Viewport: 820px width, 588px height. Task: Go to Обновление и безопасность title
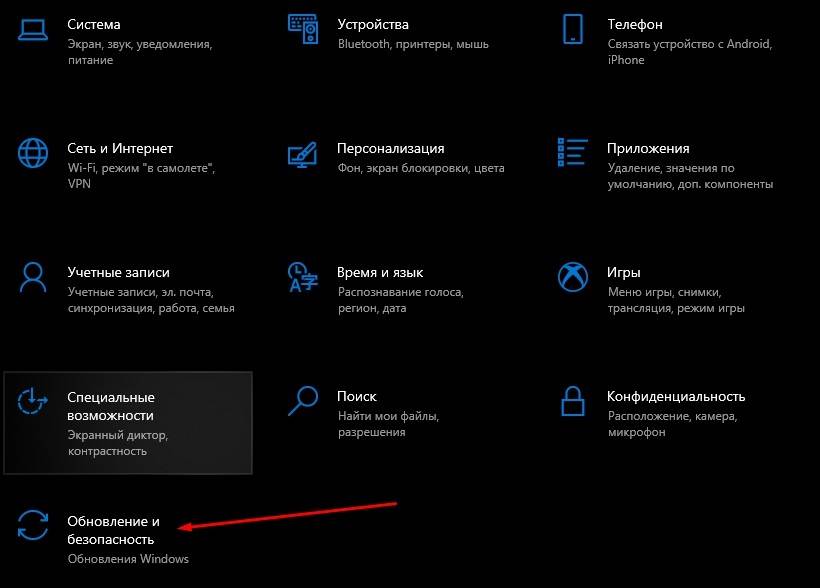pos(113,530)
